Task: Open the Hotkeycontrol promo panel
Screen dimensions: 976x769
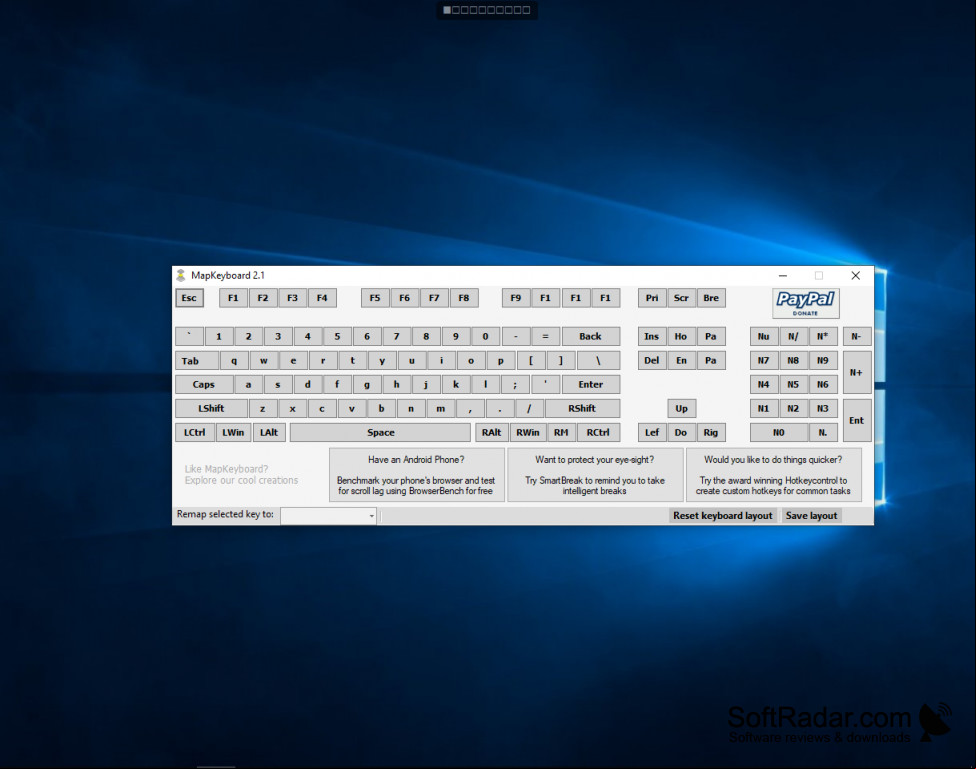Action: point(773,474)
